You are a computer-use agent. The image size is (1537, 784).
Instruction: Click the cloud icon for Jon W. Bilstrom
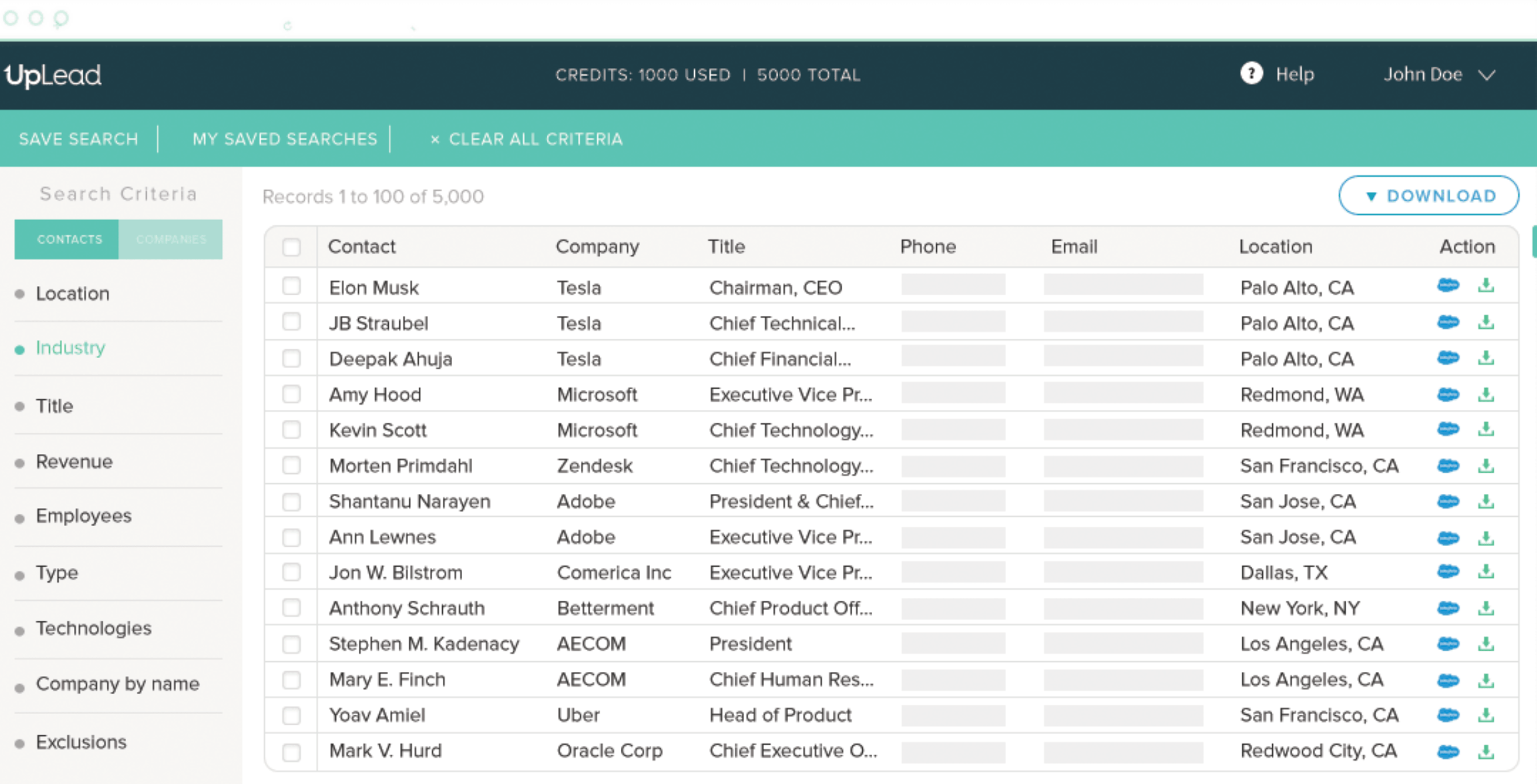1448,571
